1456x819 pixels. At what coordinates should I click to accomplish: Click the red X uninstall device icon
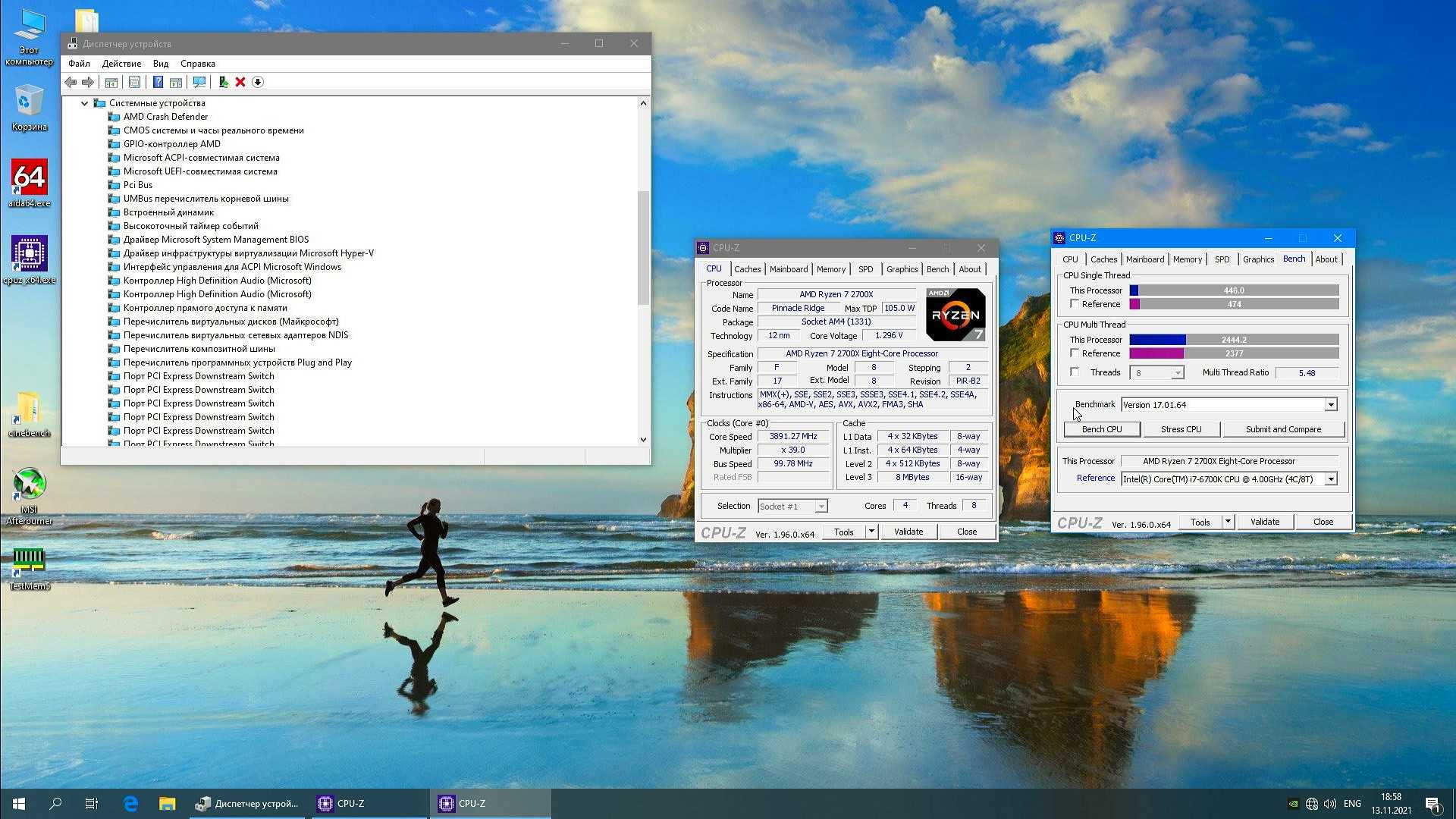[240, 82]
